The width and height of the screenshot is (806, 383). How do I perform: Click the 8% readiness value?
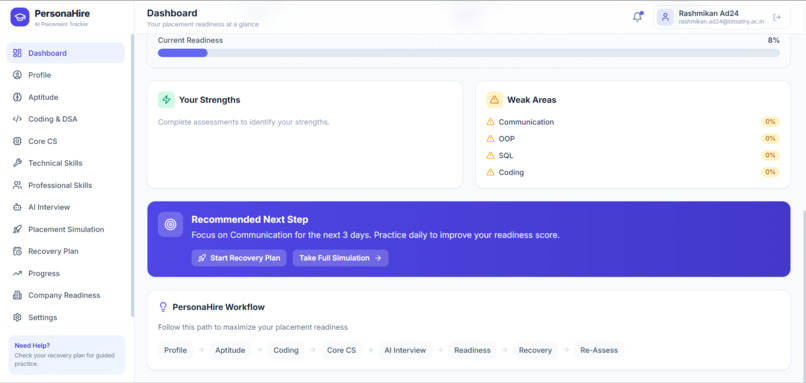[x=774, y=40]
